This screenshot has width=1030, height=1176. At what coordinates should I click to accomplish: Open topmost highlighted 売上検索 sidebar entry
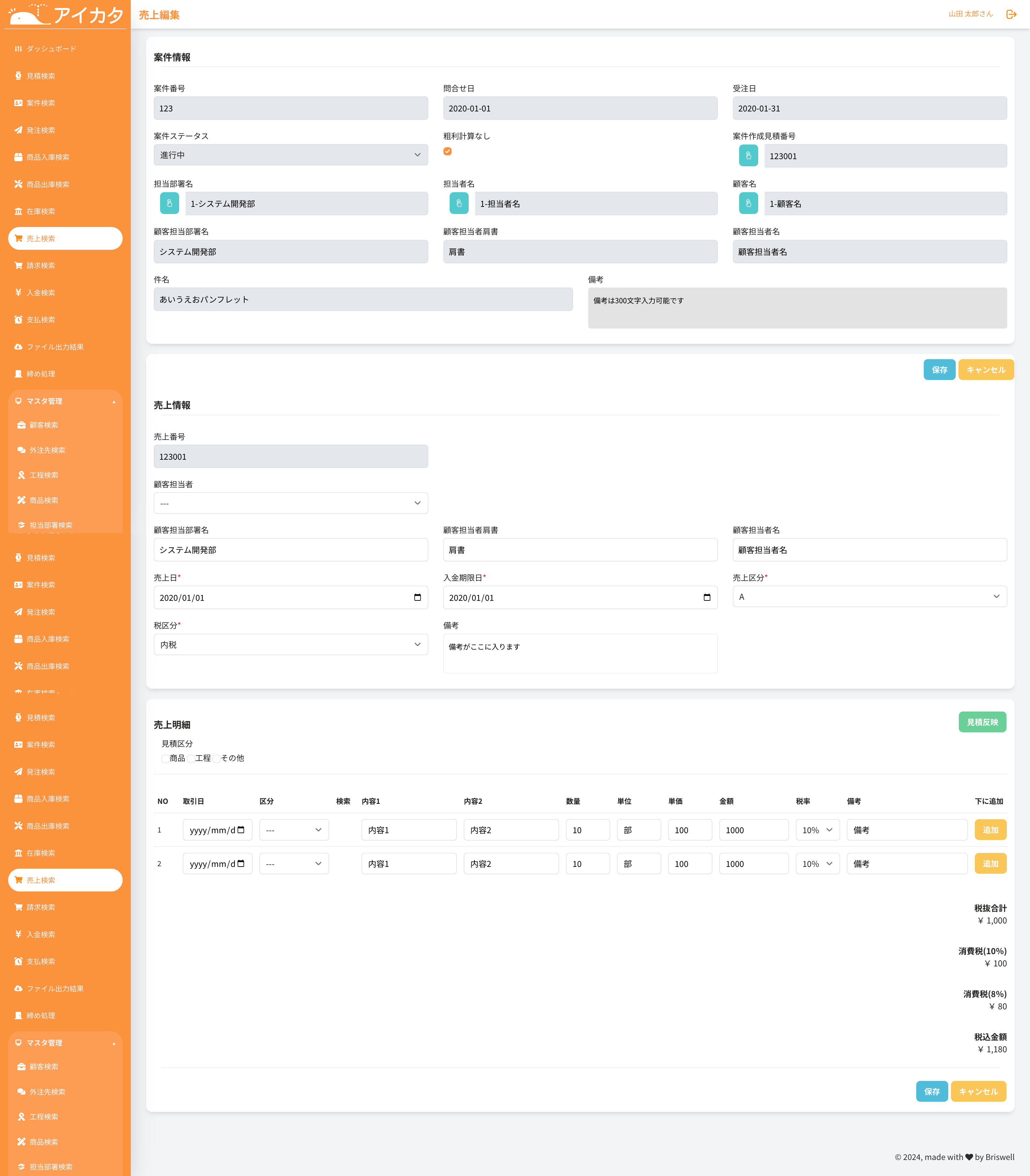click(65, 239)
